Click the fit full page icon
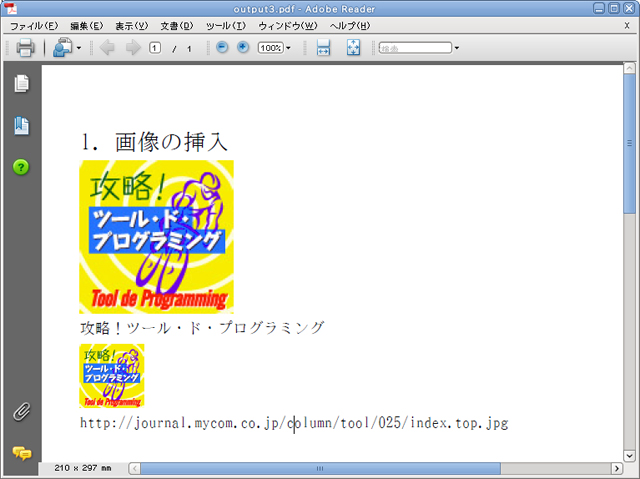640x479 pixels. (353, 48)
